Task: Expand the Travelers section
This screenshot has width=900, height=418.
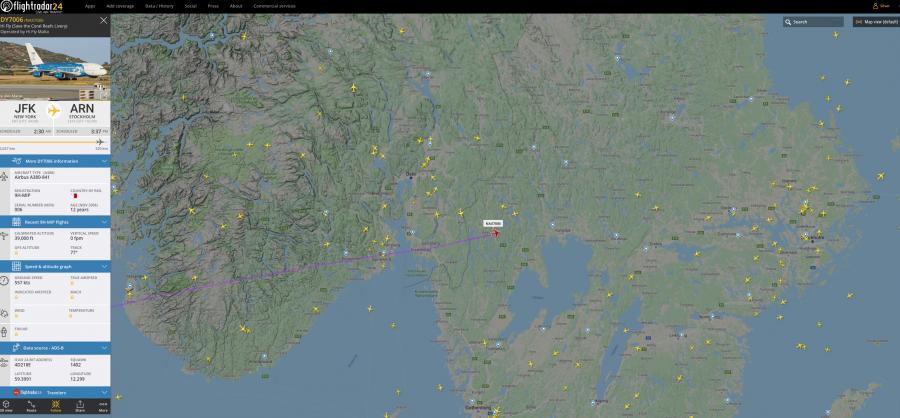Action: pyautogui.click(x=55, y=393)
